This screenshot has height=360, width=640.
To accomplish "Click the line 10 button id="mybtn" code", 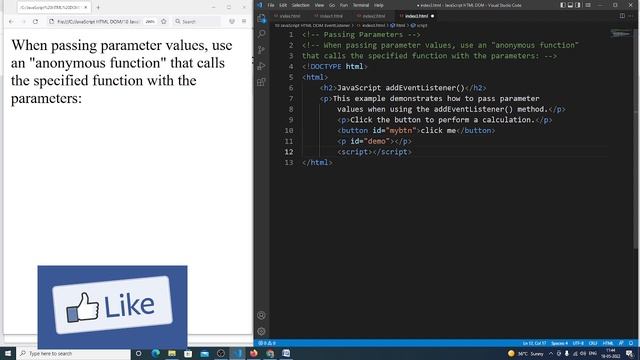I will point(416,131).
